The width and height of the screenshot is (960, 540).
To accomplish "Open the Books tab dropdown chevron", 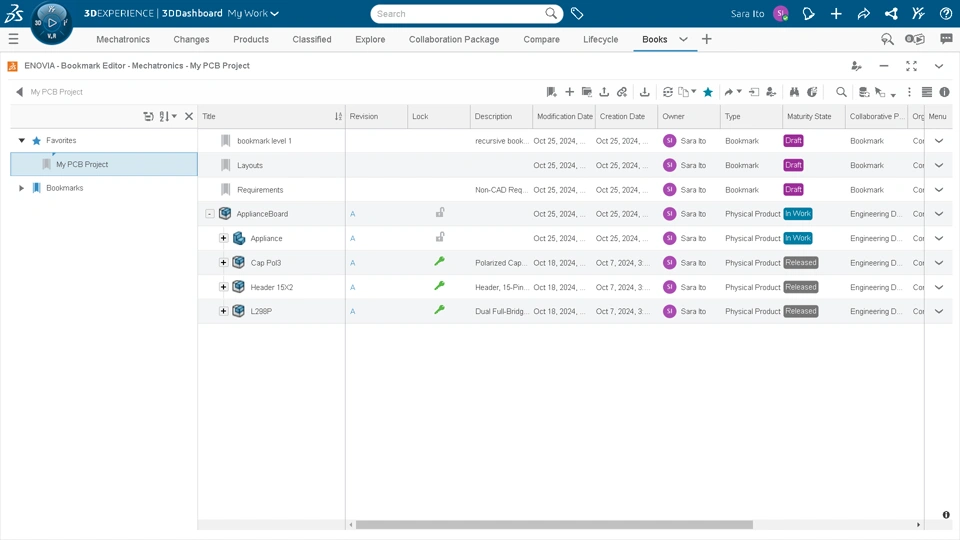I will pyautogui.click(x=683, y=39).
